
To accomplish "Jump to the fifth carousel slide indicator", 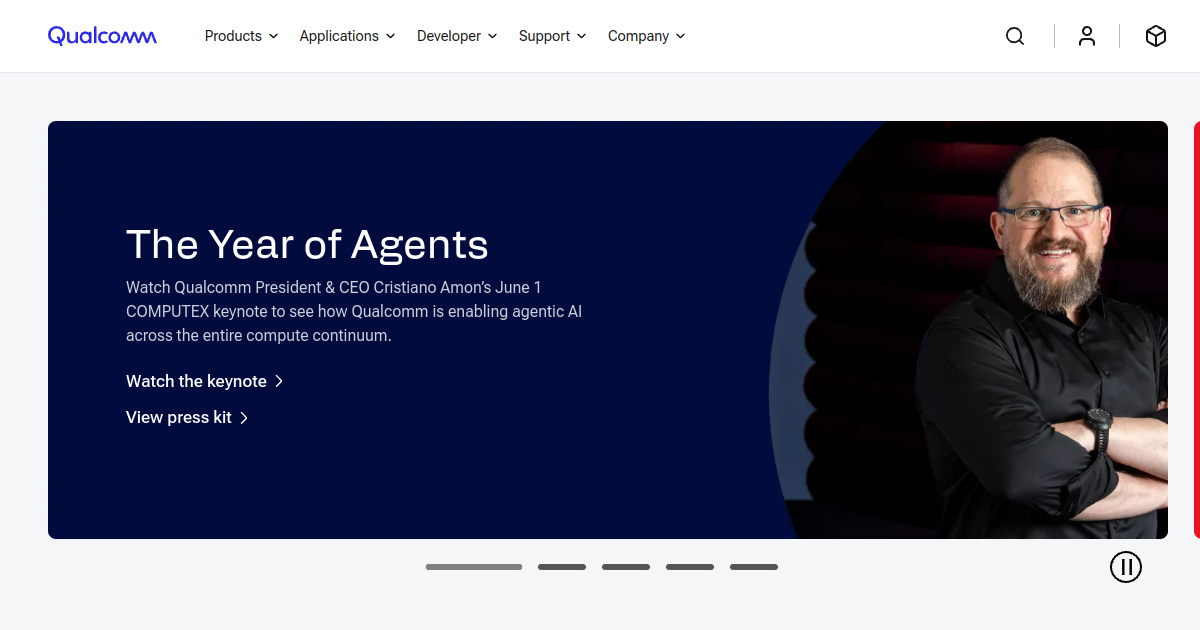I will coord(754,567).
